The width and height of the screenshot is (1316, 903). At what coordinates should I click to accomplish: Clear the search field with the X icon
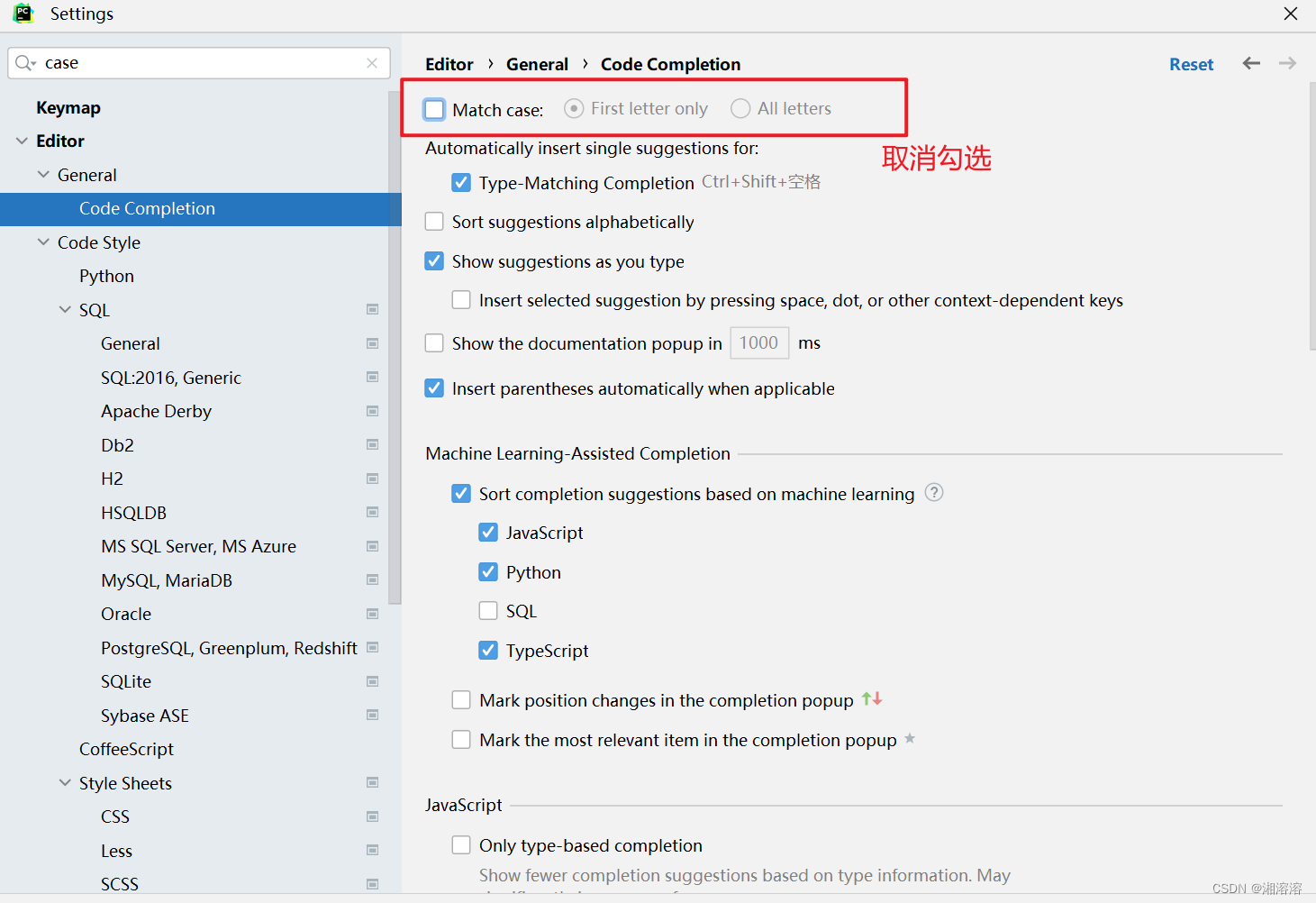point(372,63)
